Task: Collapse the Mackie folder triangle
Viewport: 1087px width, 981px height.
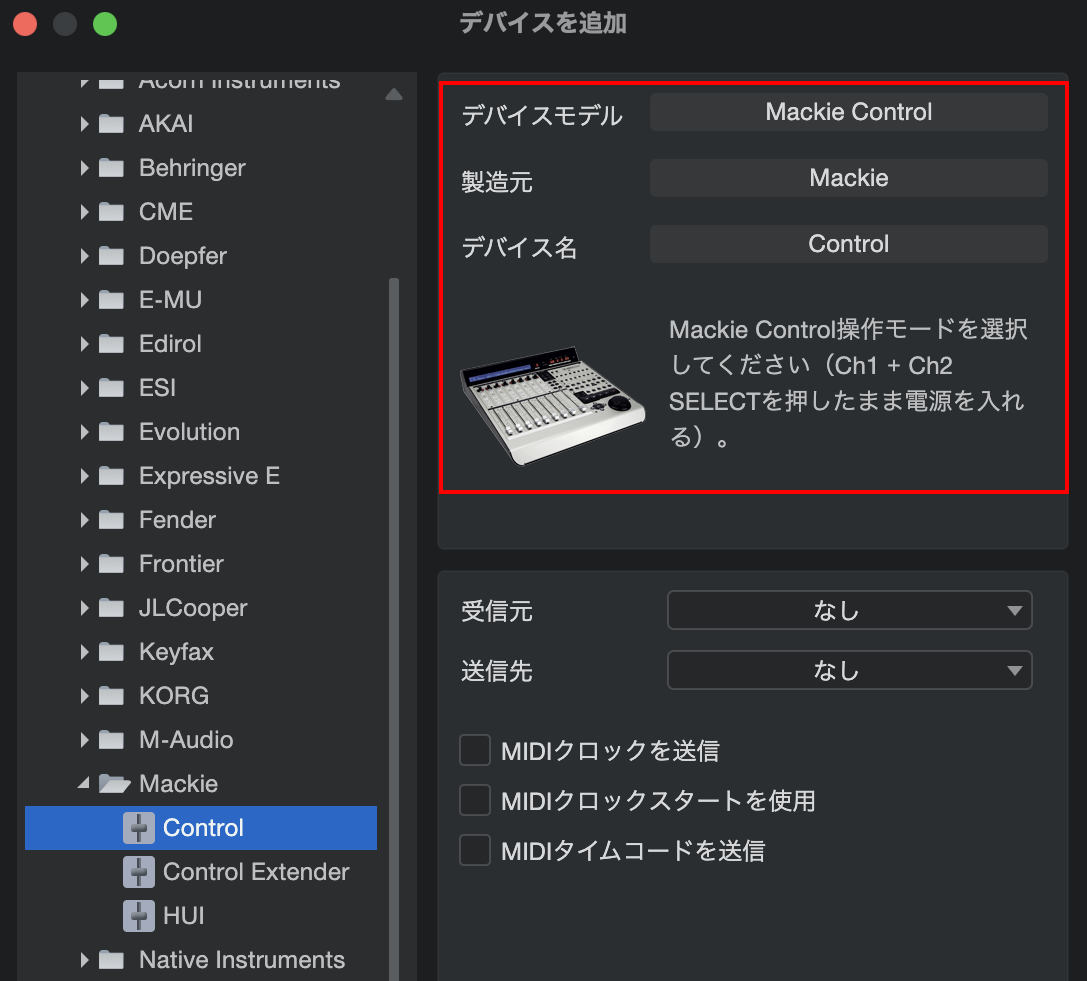Action: (84, 783)
